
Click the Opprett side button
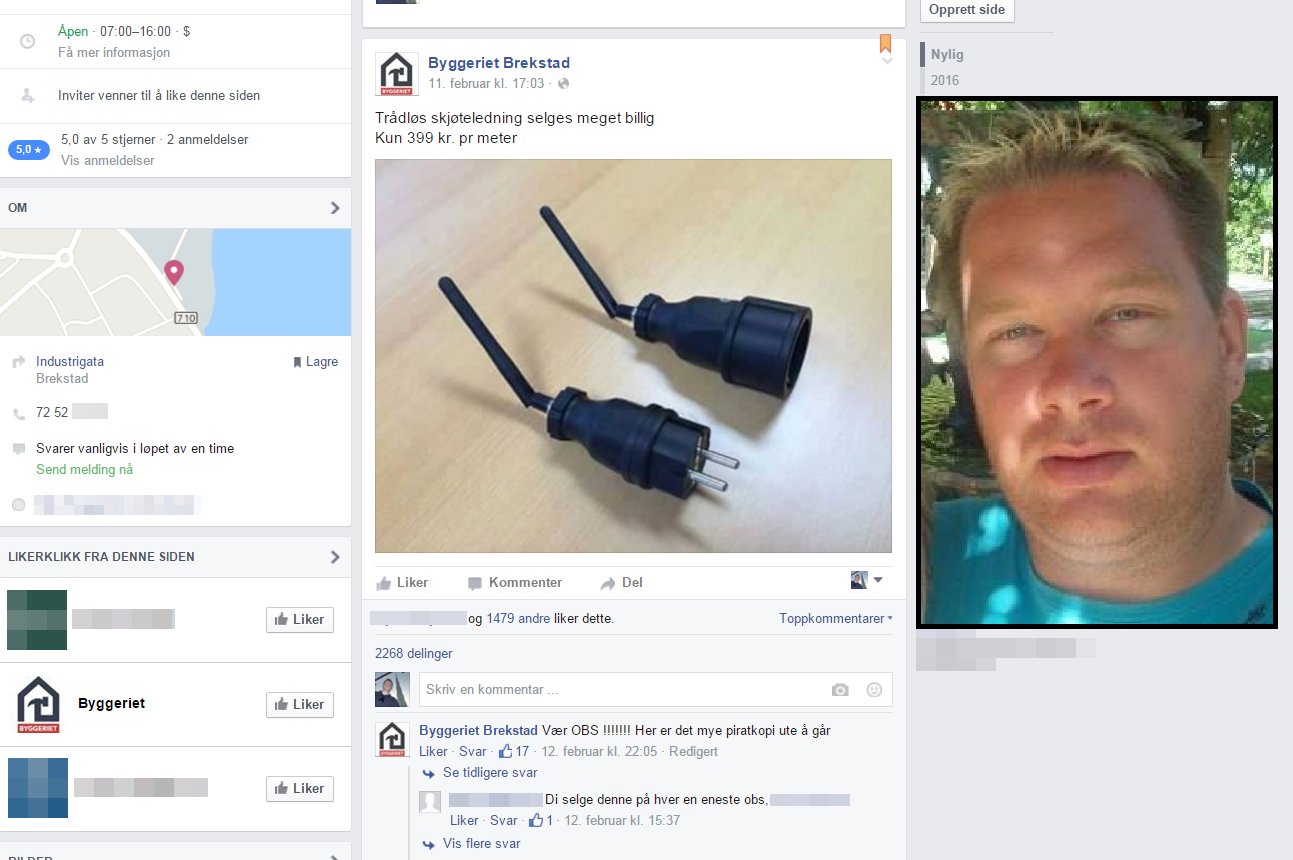pyautogui.click(x=967, y=9)
